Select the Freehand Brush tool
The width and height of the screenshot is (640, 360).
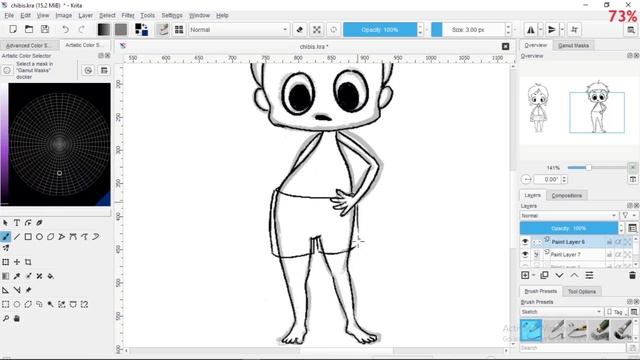click(x=6, y=237)
